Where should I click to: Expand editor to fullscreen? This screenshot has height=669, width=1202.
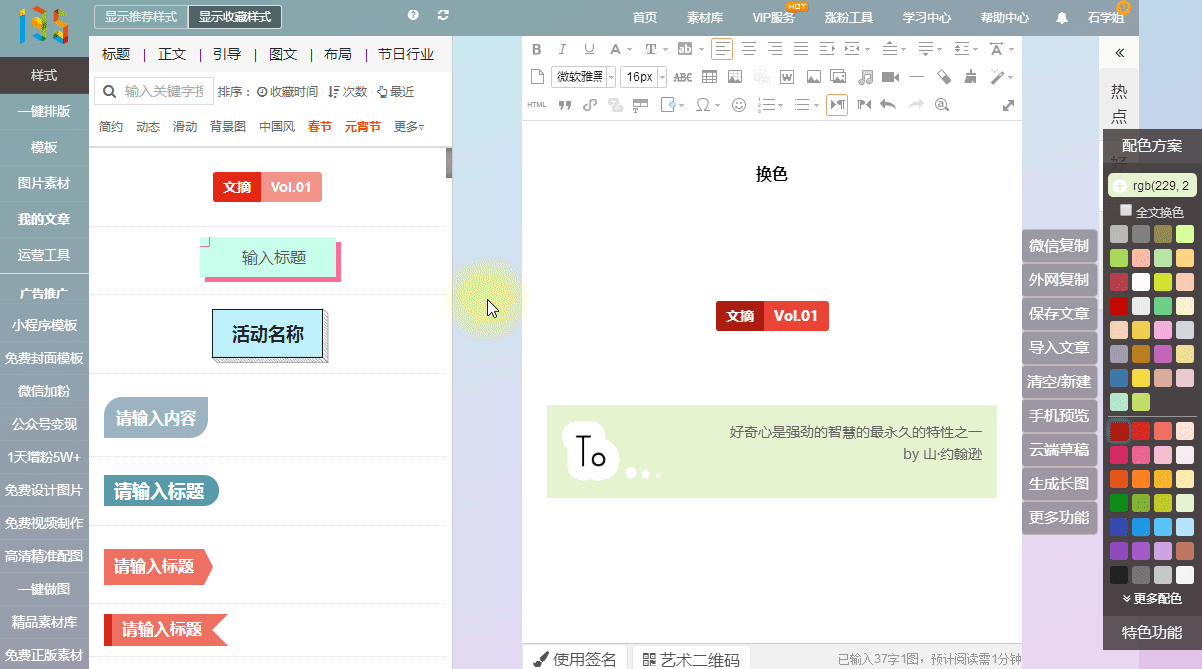pos(1008,105)
